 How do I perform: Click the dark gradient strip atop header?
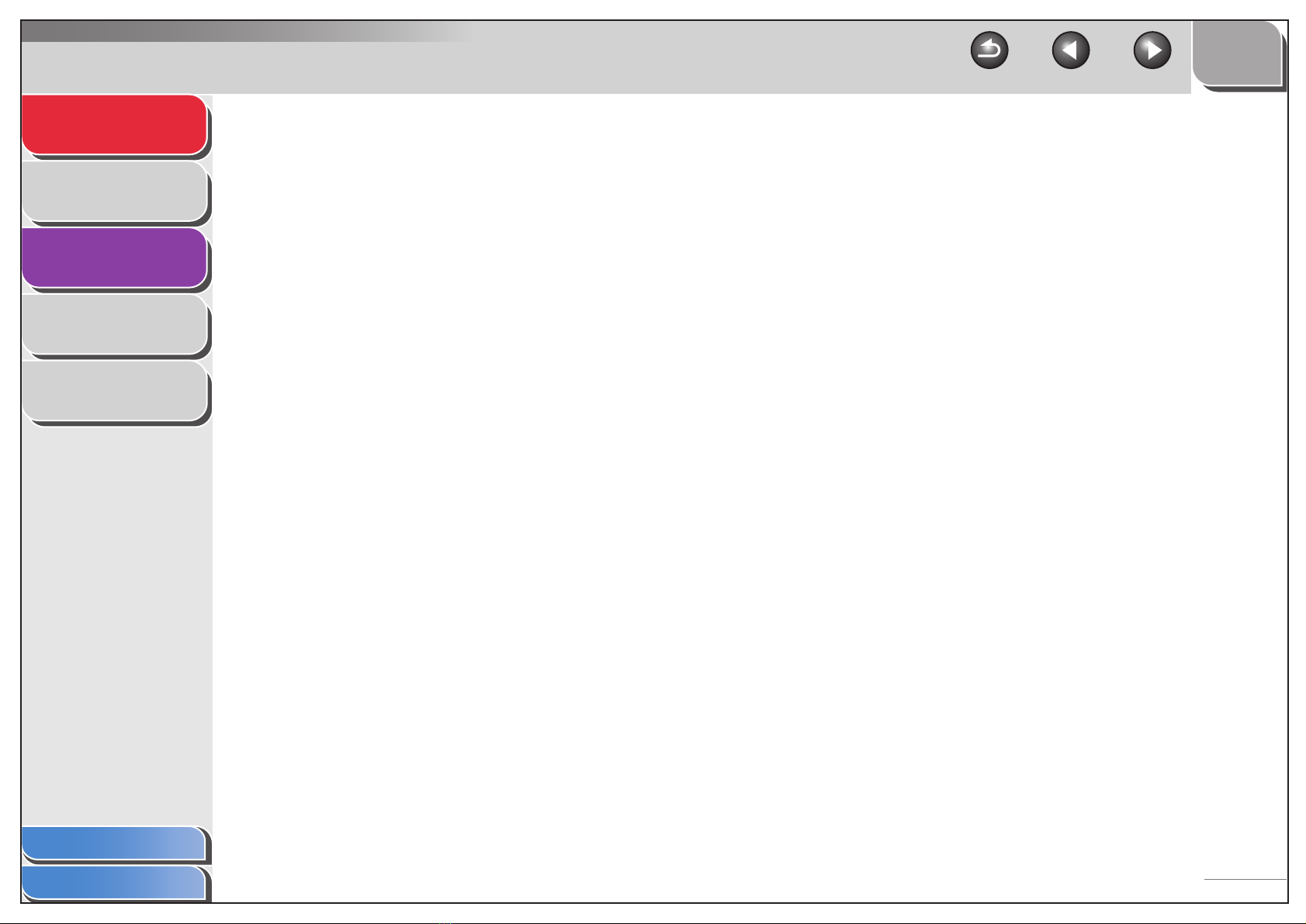248,31
